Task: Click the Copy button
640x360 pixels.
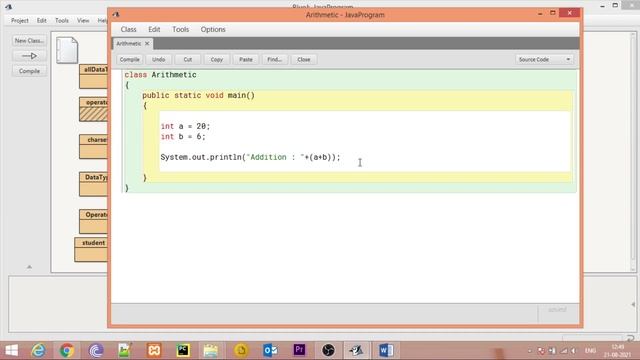Action: coord(217,60)
